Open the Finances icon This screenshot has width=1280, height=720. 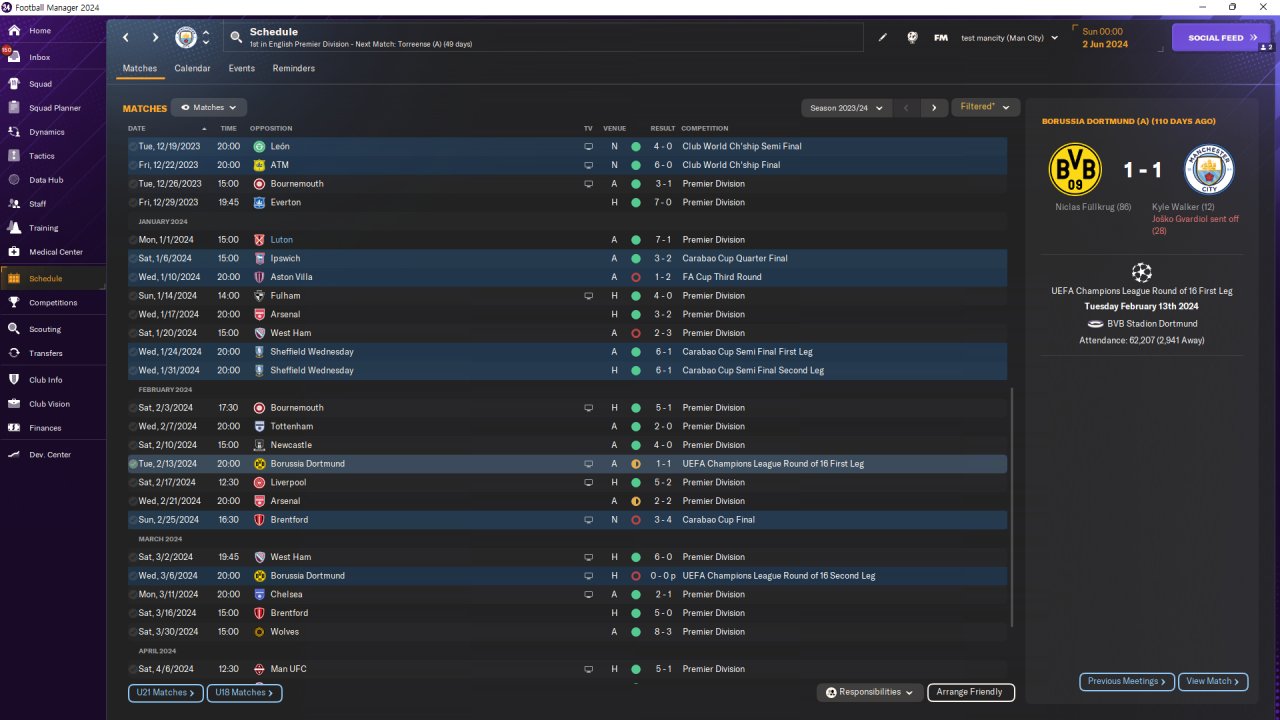pyautogui.click(x=14, y=428)
